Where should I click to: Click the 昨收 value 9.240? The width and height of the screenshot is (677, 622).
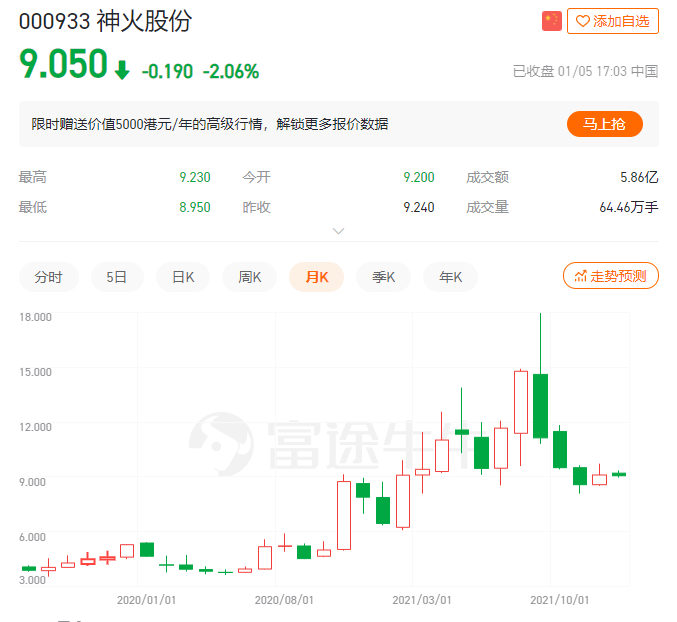(419, 207)
